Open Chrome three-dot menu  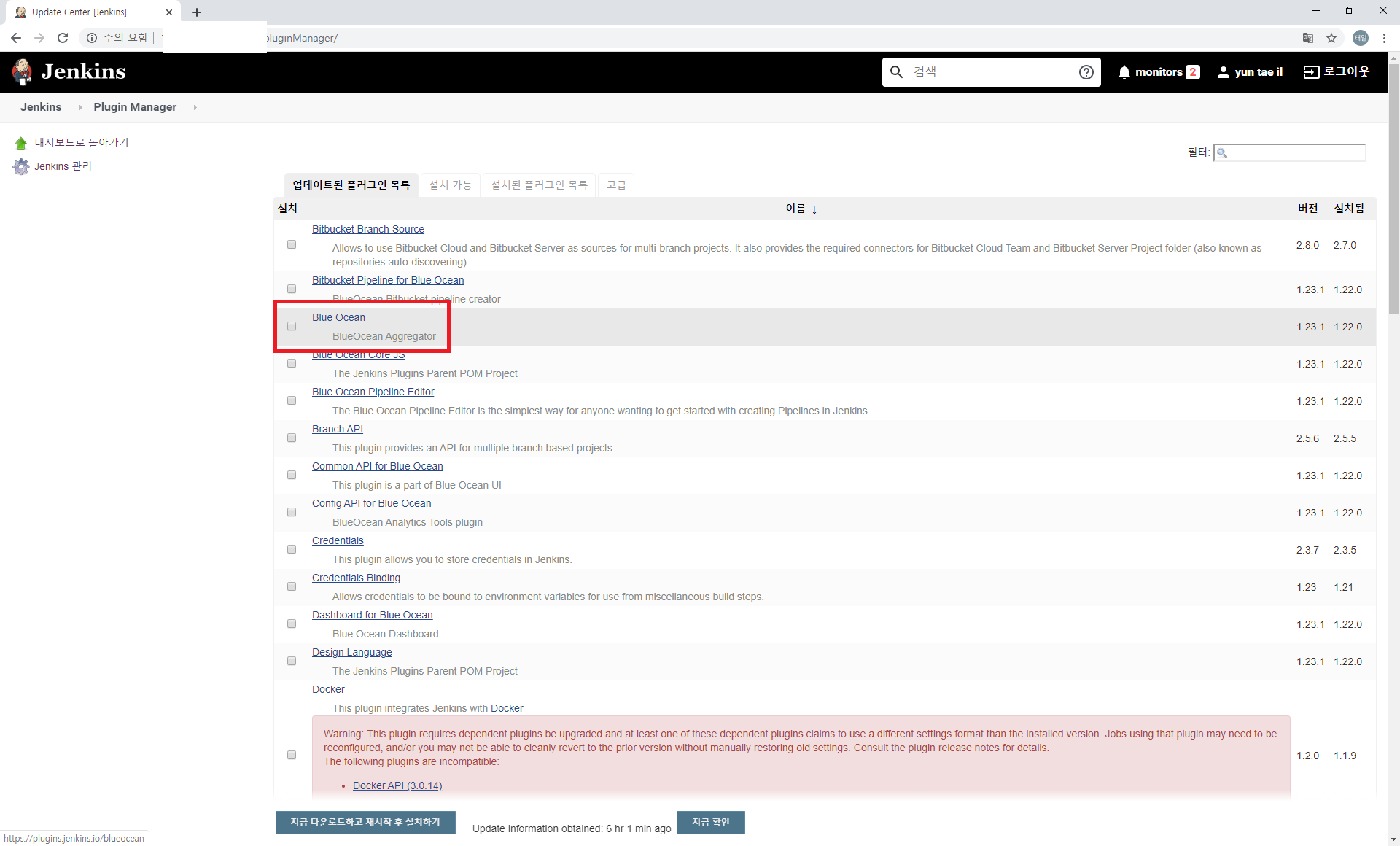[x=1384, y=38]
